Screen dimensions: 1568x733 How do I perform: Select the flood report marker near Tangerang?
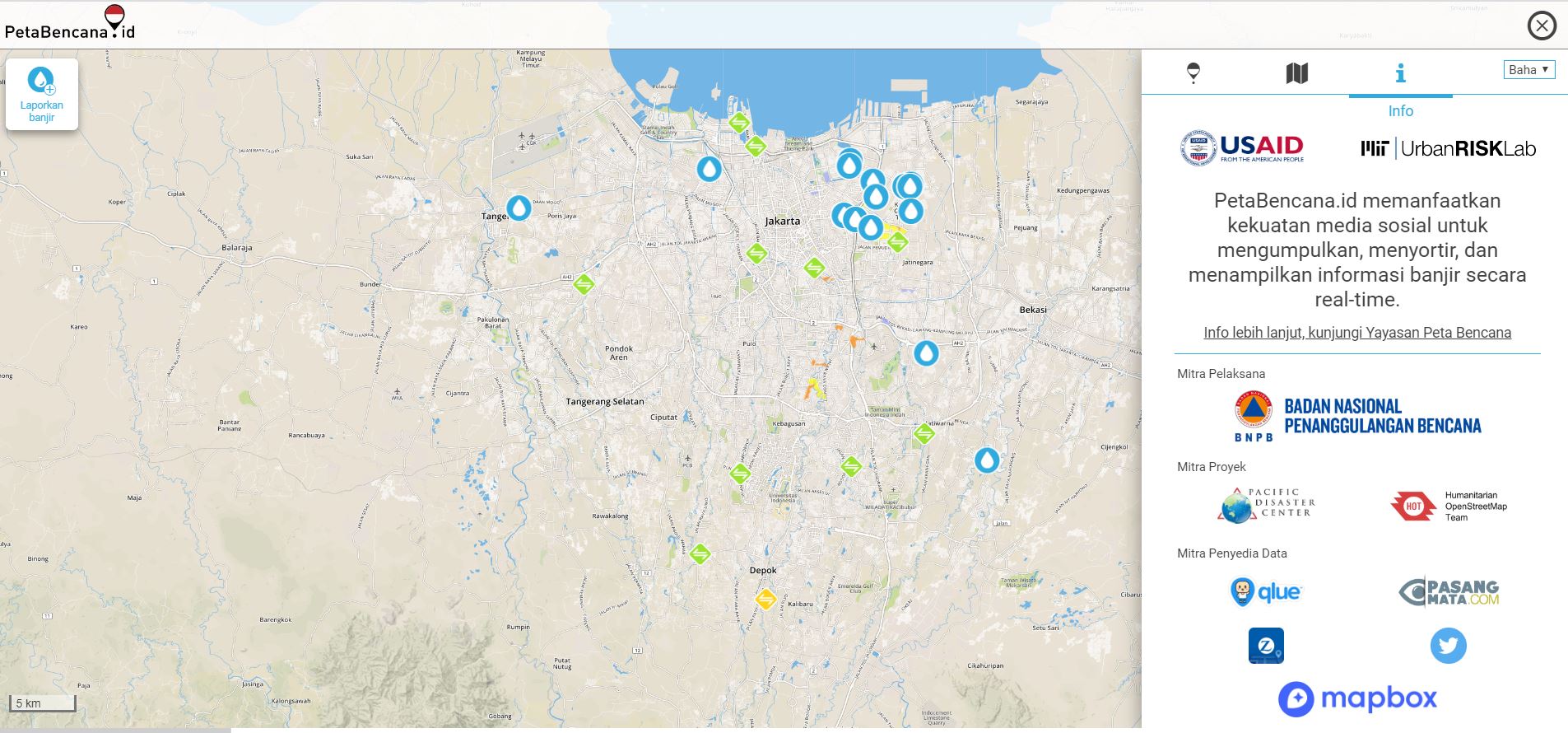click(x=519, y=207)
